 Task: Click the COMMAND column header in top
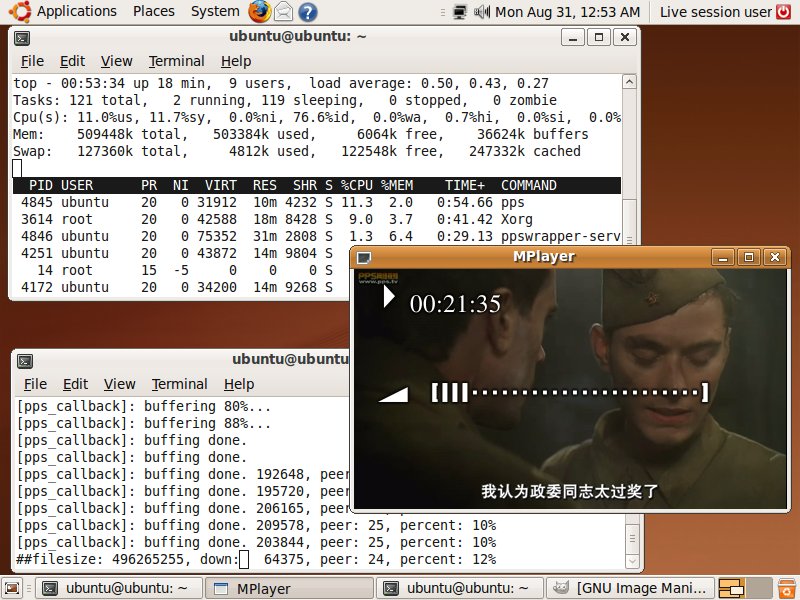(x=529, y=185)
